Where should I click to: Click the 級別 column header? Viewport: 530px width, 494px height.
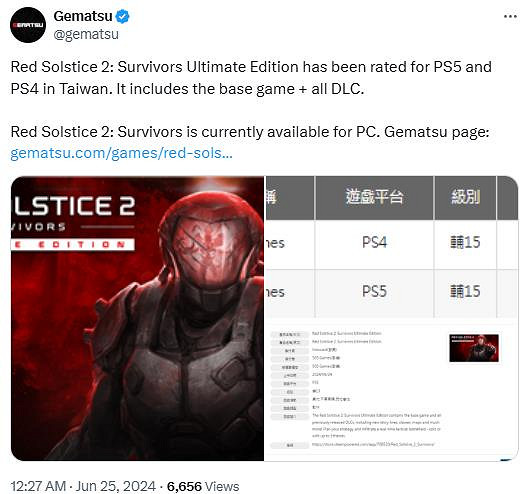465,197
